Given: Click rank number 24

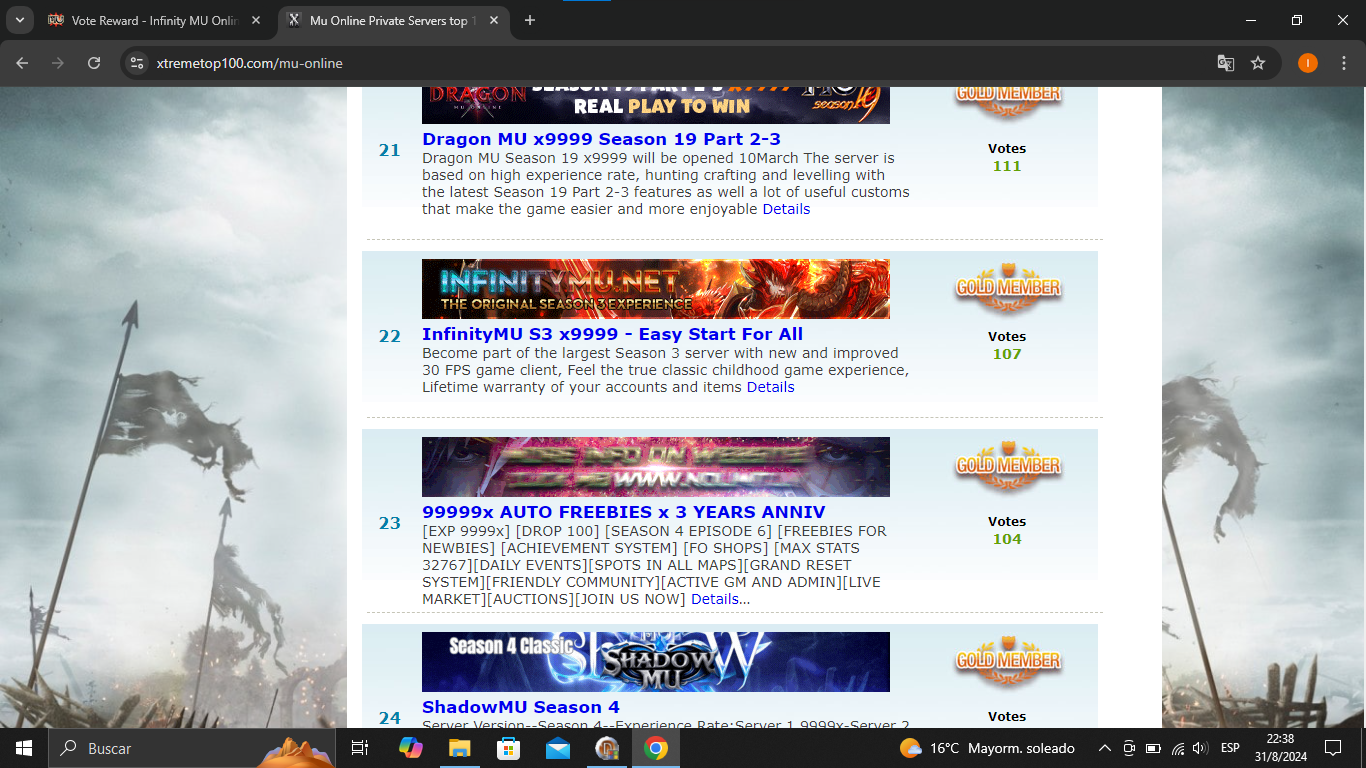Looking at the screenshot, I should [389, 718].
